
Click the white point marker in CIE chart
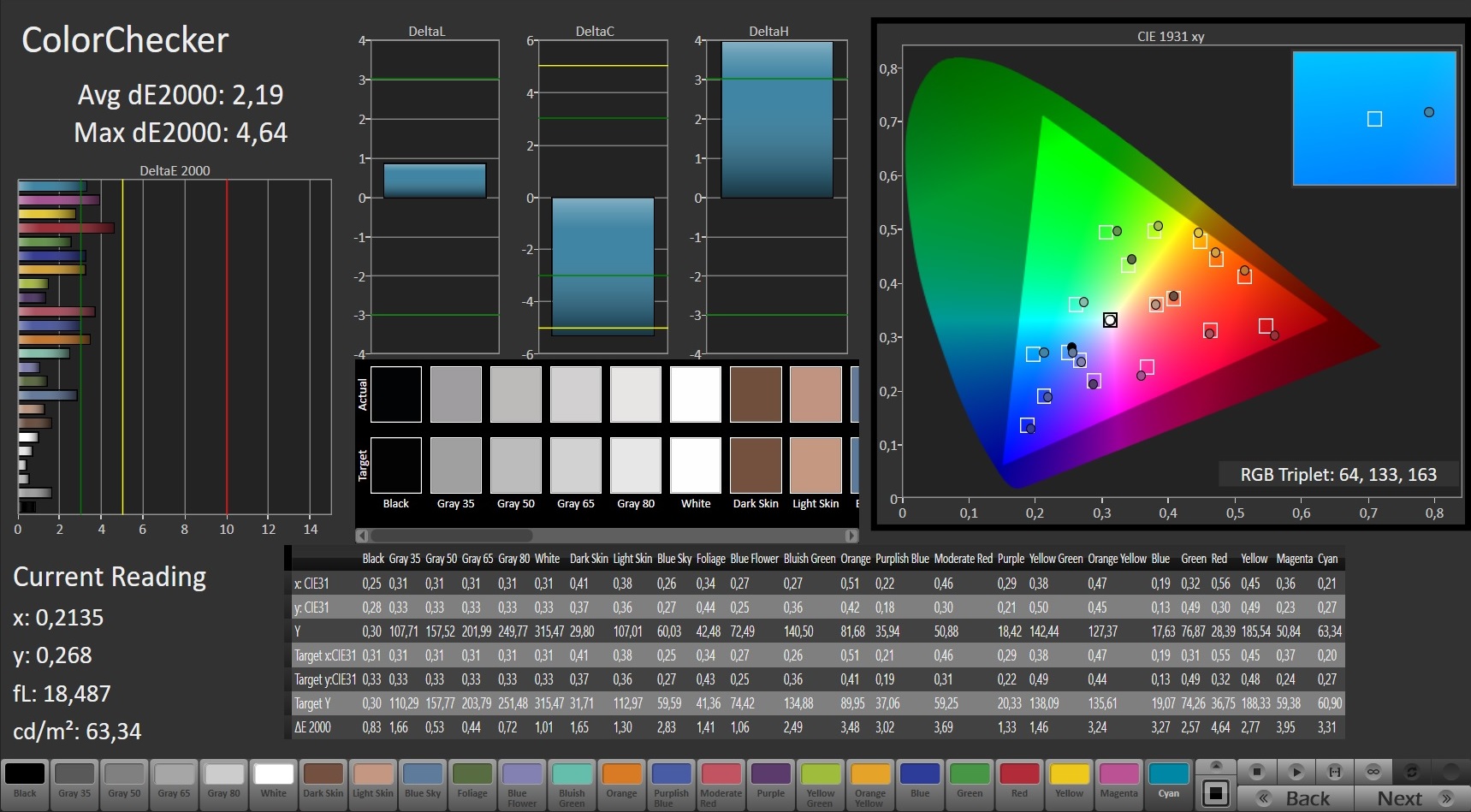click(1110, 320)
